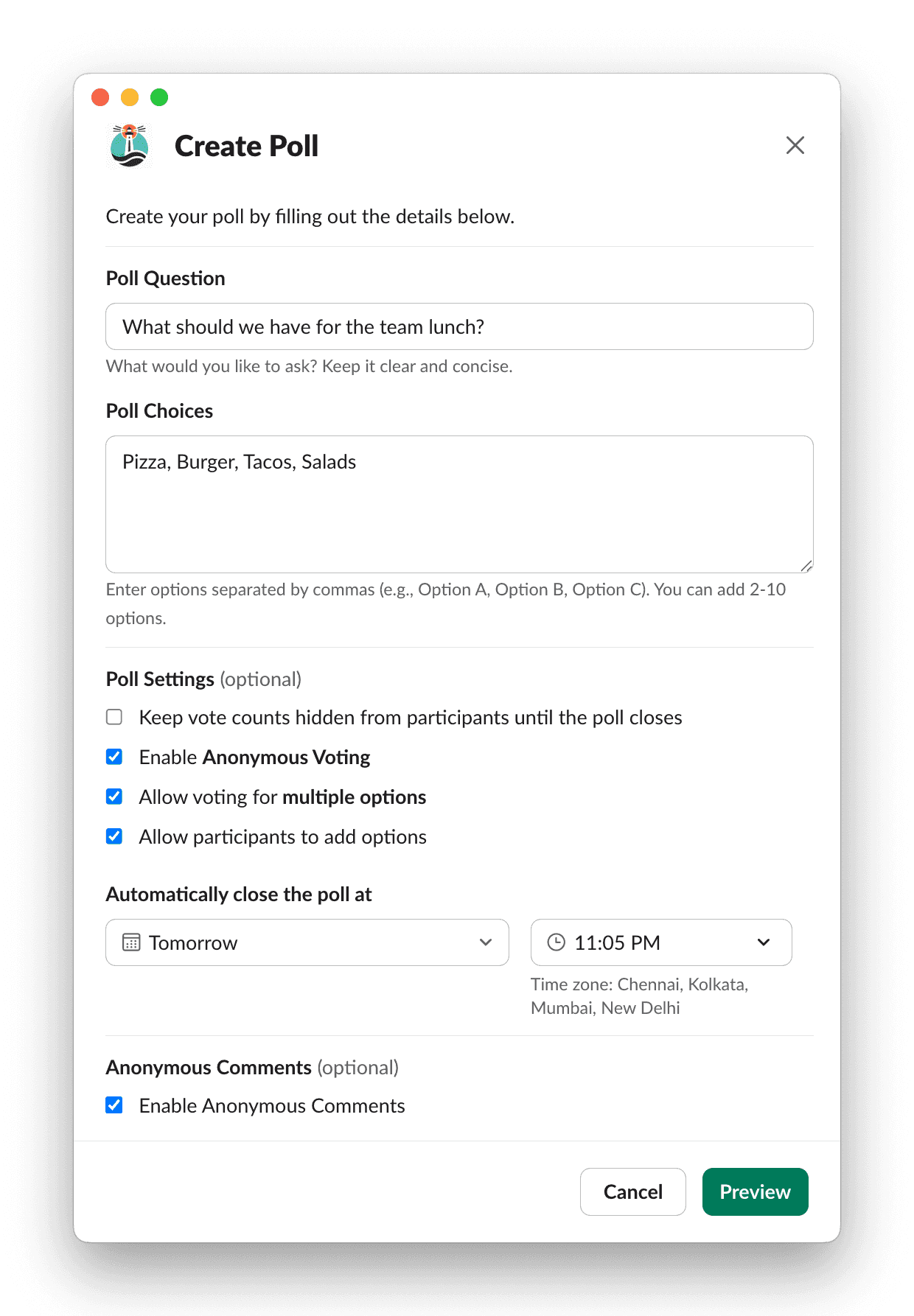
Task: Open the Tomorrow date dropdown
Action: (307, 942)
